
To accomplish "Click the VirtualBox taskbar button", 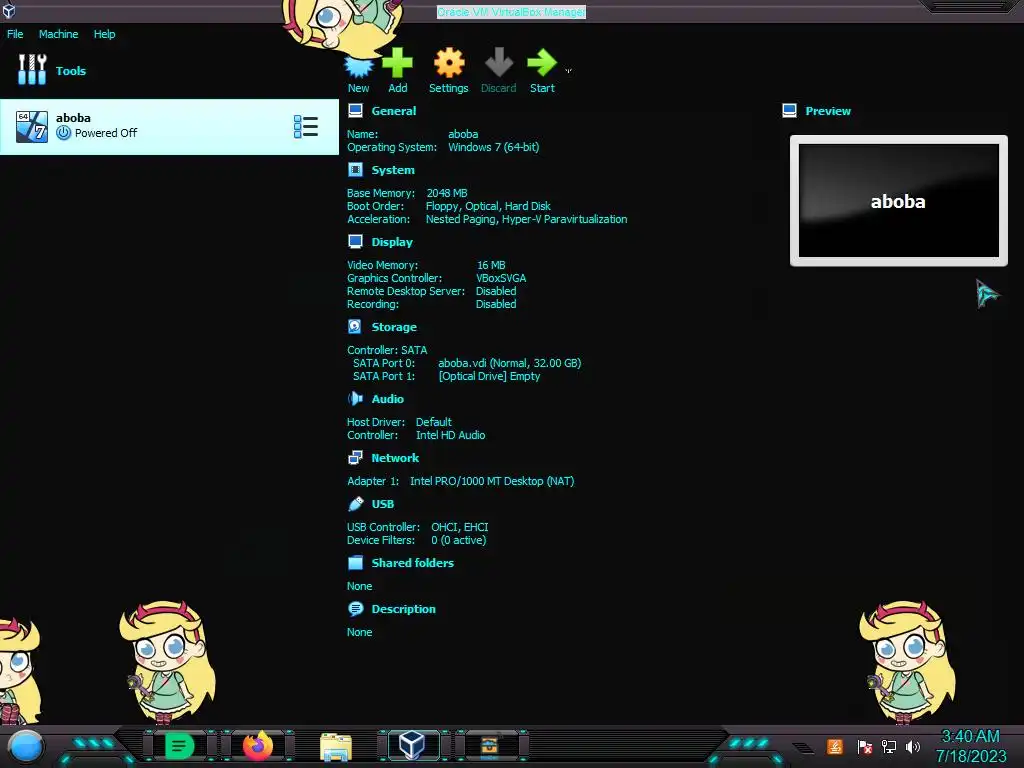I will click(413, 745).
